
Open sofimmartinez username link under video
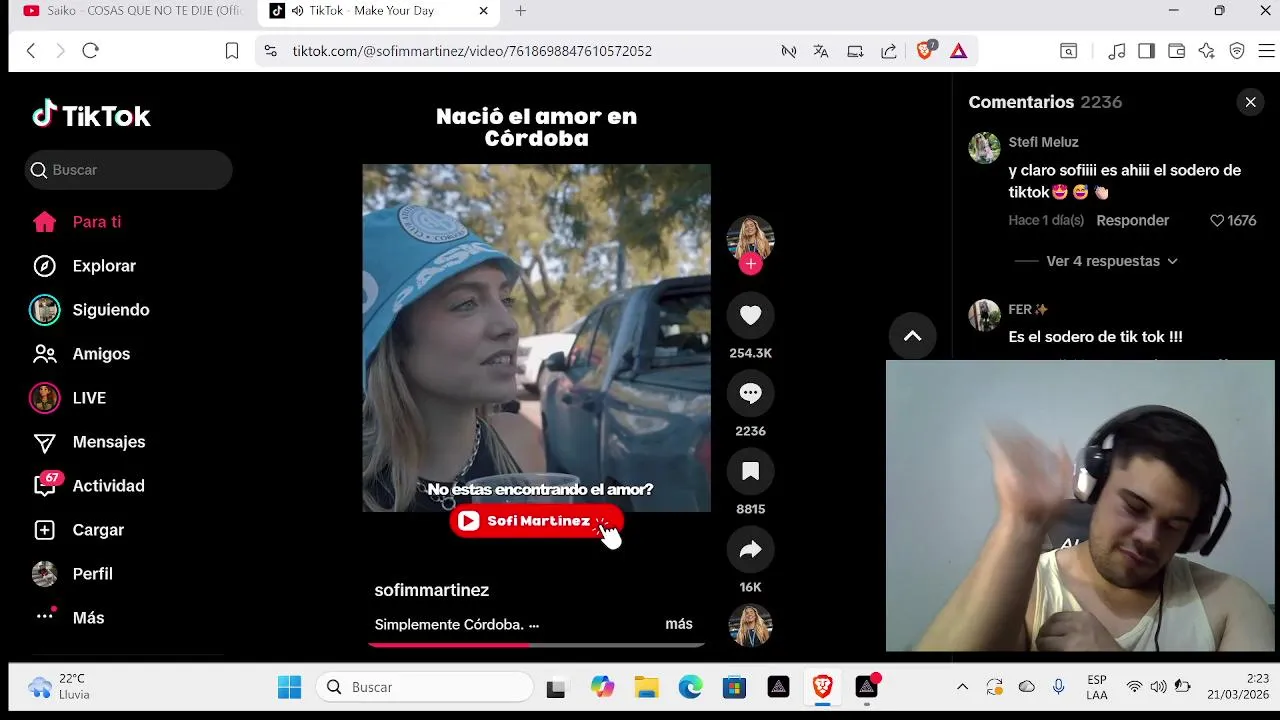pos(432,590)
